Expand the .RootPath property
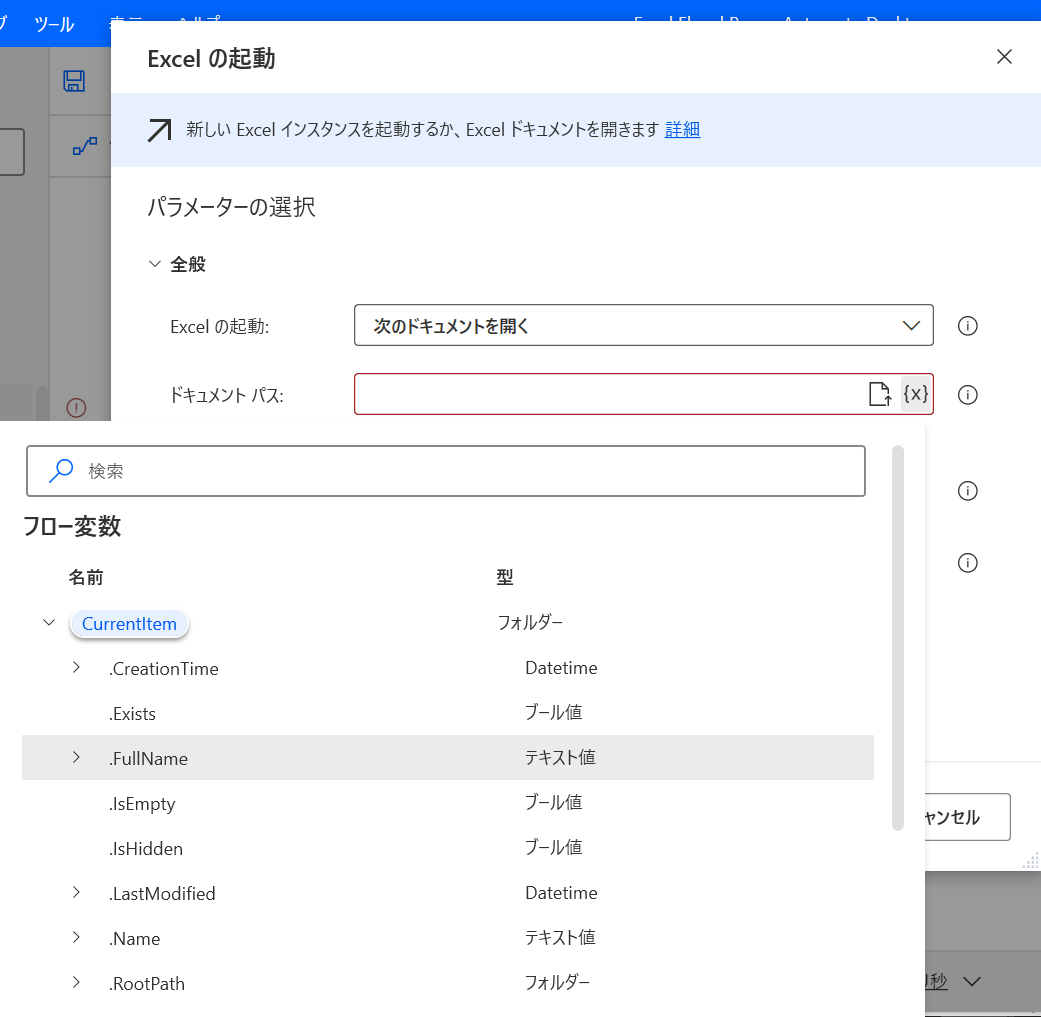This screenshot has width=1041, height=1017. [76, 982]
